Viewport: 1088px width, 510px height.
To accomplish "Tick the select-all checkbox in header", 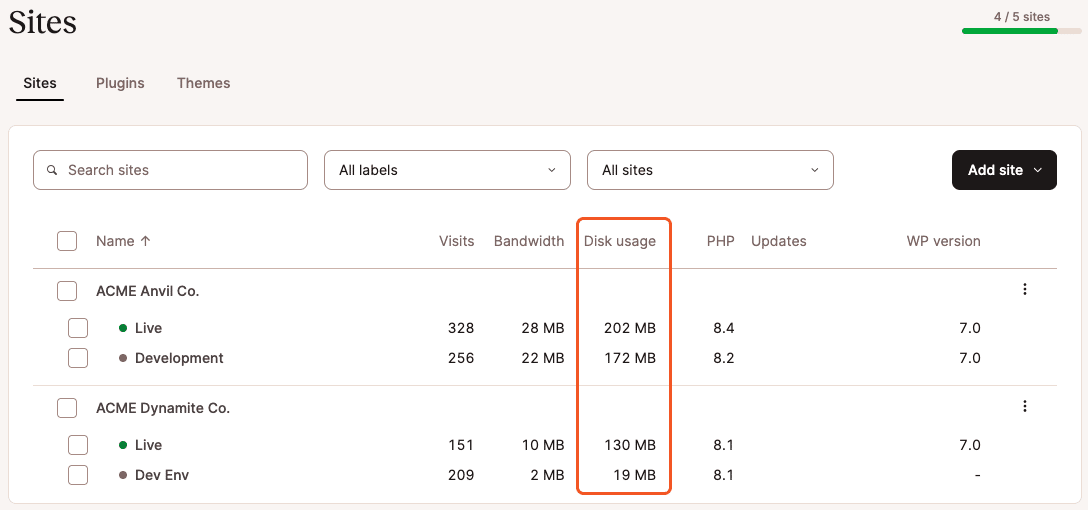I will tap(67, 241).
